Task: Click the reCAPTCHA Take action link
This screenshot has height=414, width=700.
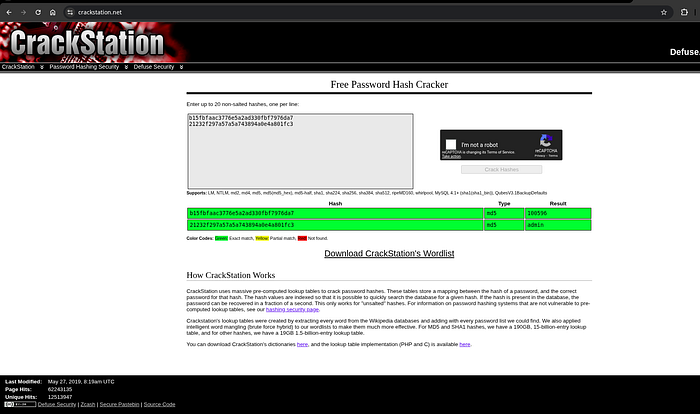Action: 451,156
